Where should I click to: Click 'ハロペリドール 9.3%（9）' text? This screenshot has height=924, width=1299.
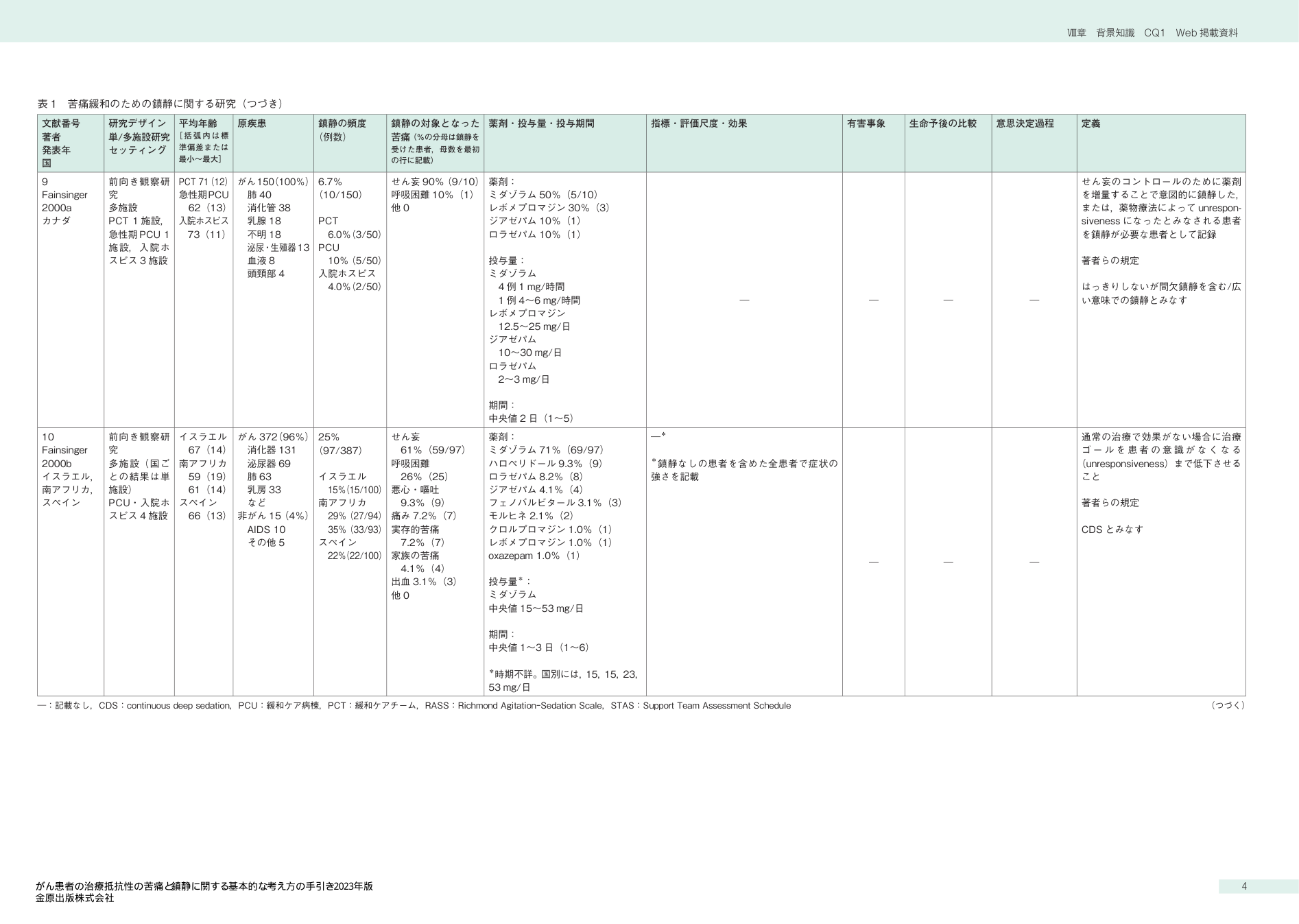545,464
